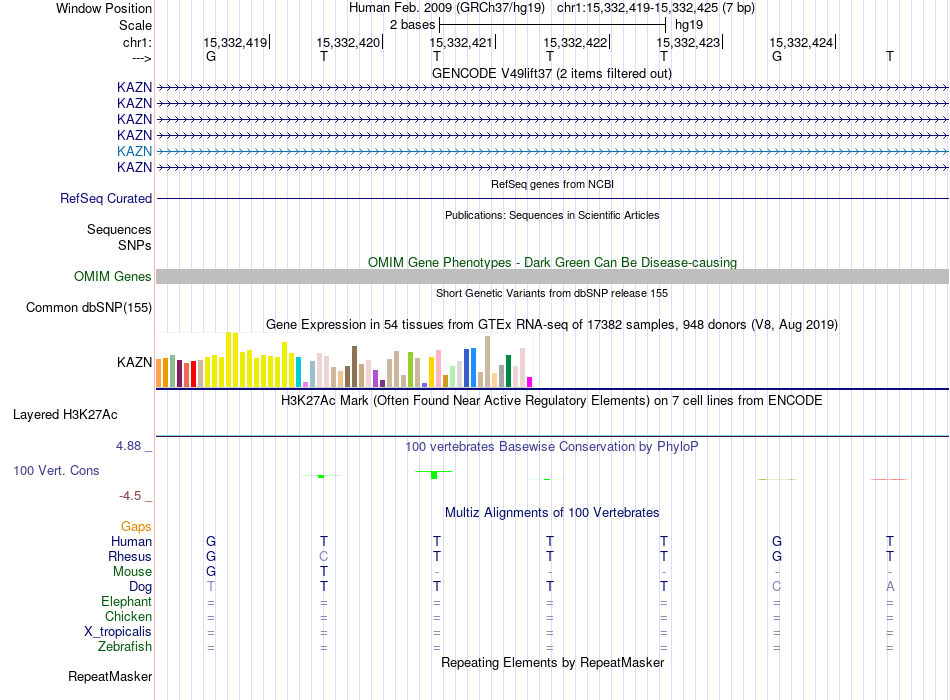Select the Rhesus alignment row label
Screen dimensions: 950x700
[x=130, y=556]
